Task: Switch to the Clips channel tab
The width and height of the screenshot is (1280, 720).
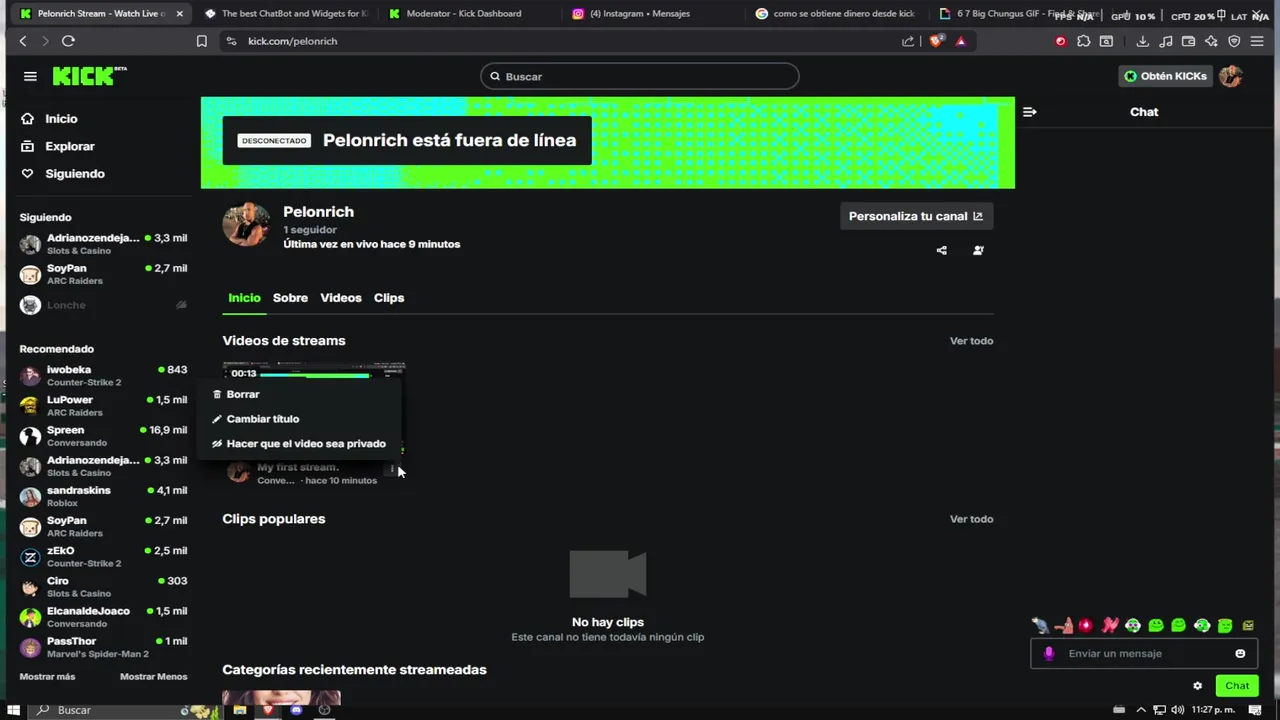Action: [x=389, y=298]
